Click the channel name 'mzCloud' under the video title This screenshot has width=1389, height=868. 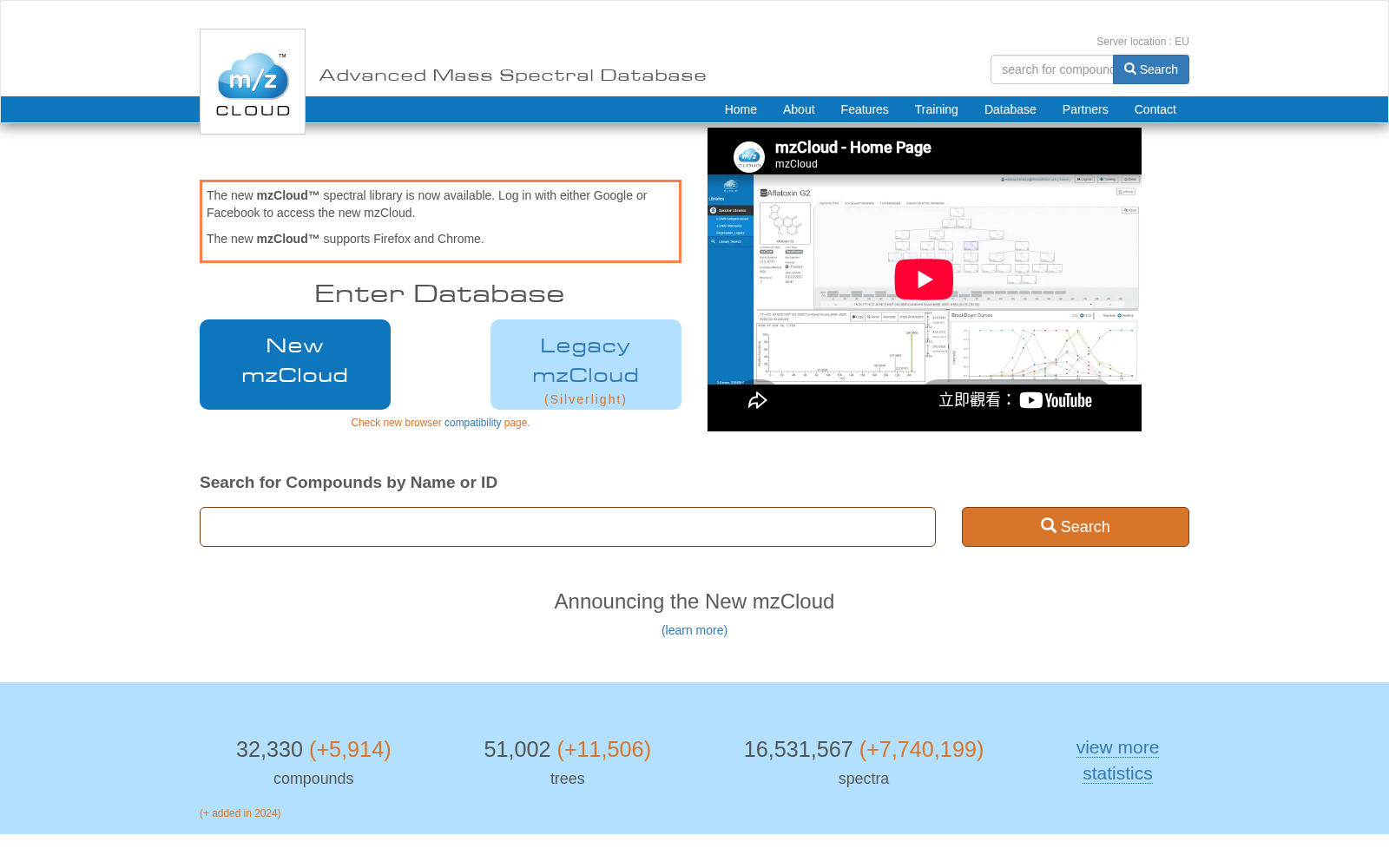(x=796, y=164)
